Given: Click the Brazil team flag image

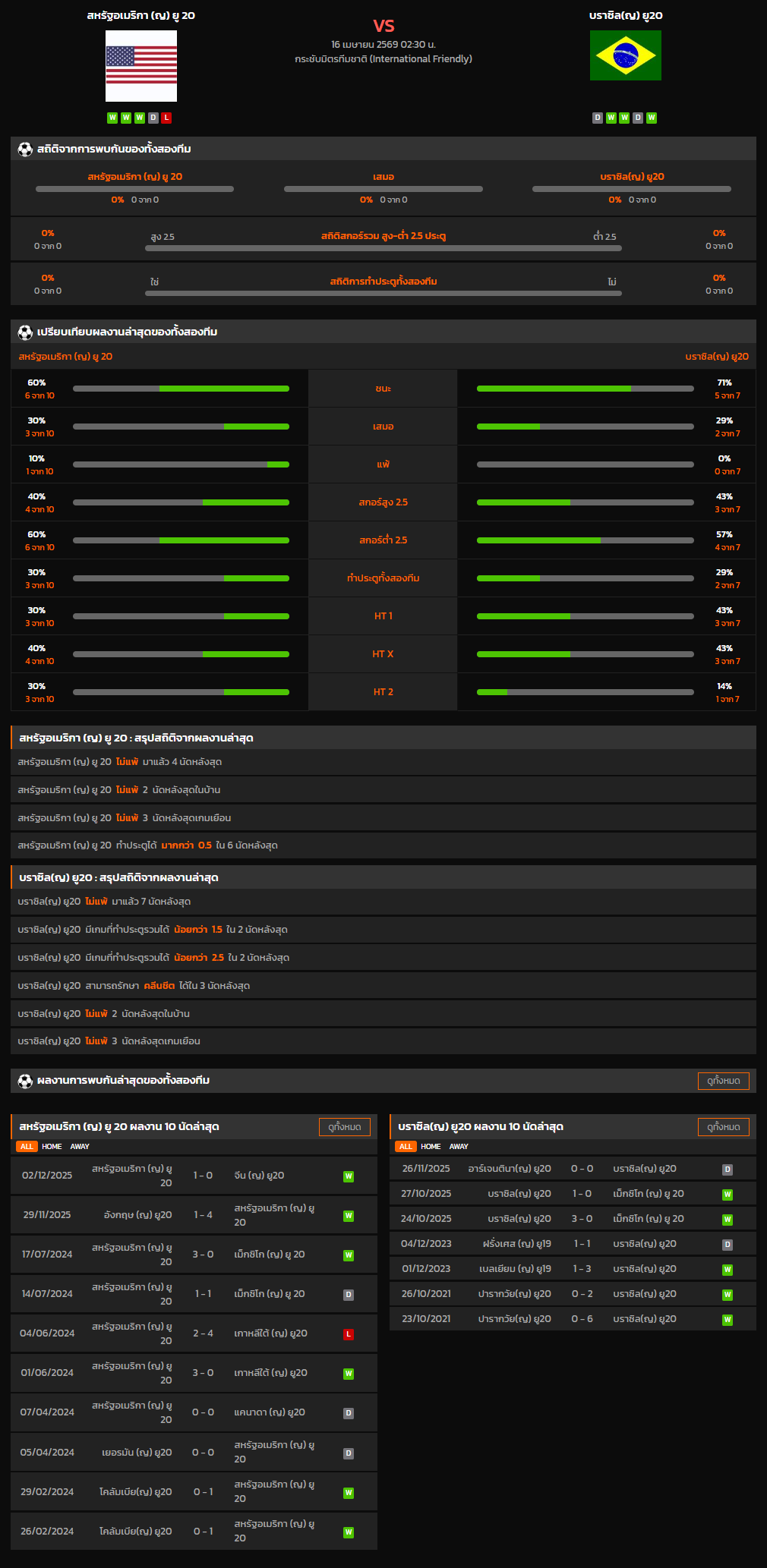Looking at the screenshot, I should pos(625,55).
